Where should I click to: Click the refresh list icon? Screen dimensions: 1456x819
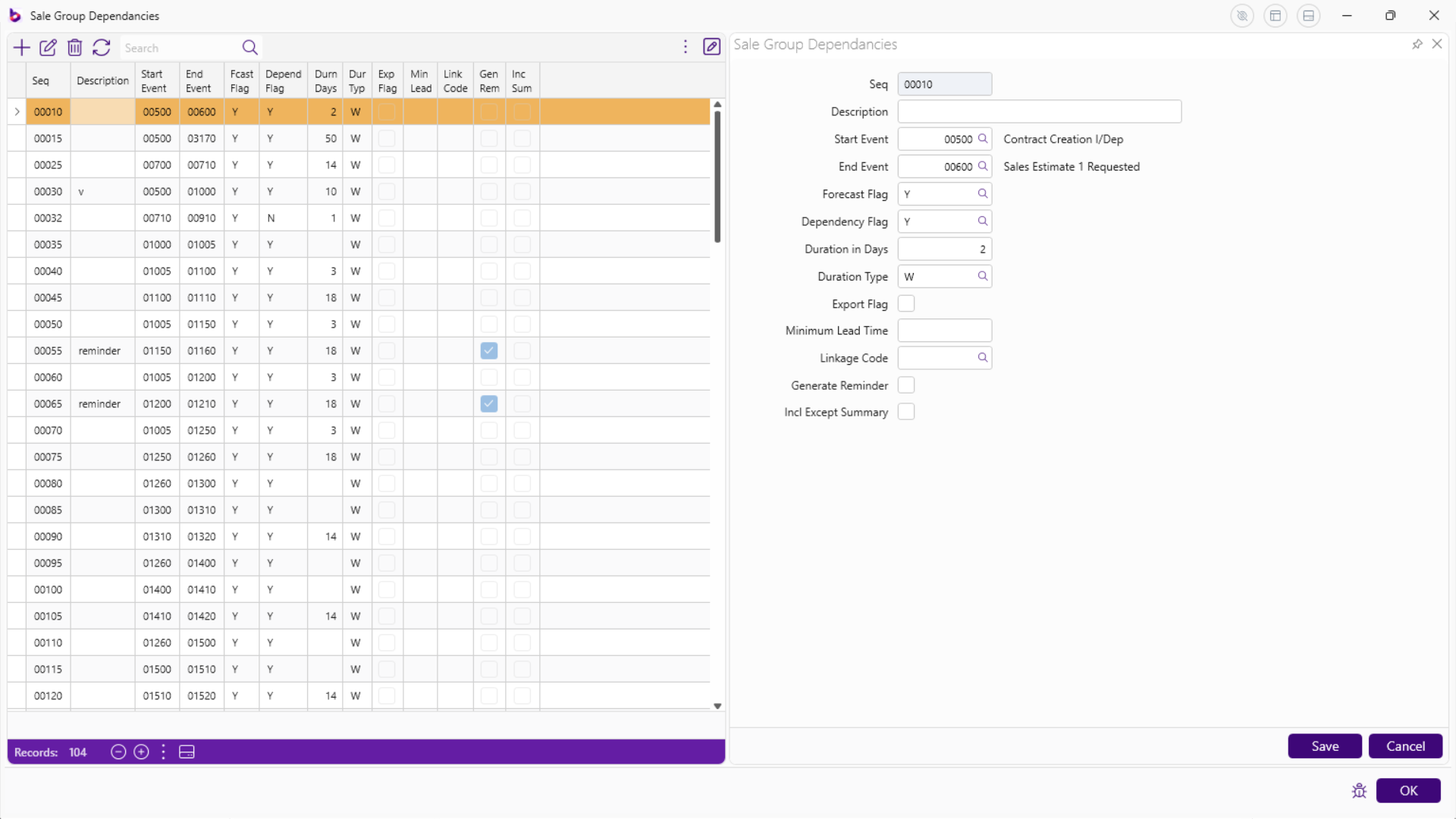pyautogui.click(x=101, y=48)
